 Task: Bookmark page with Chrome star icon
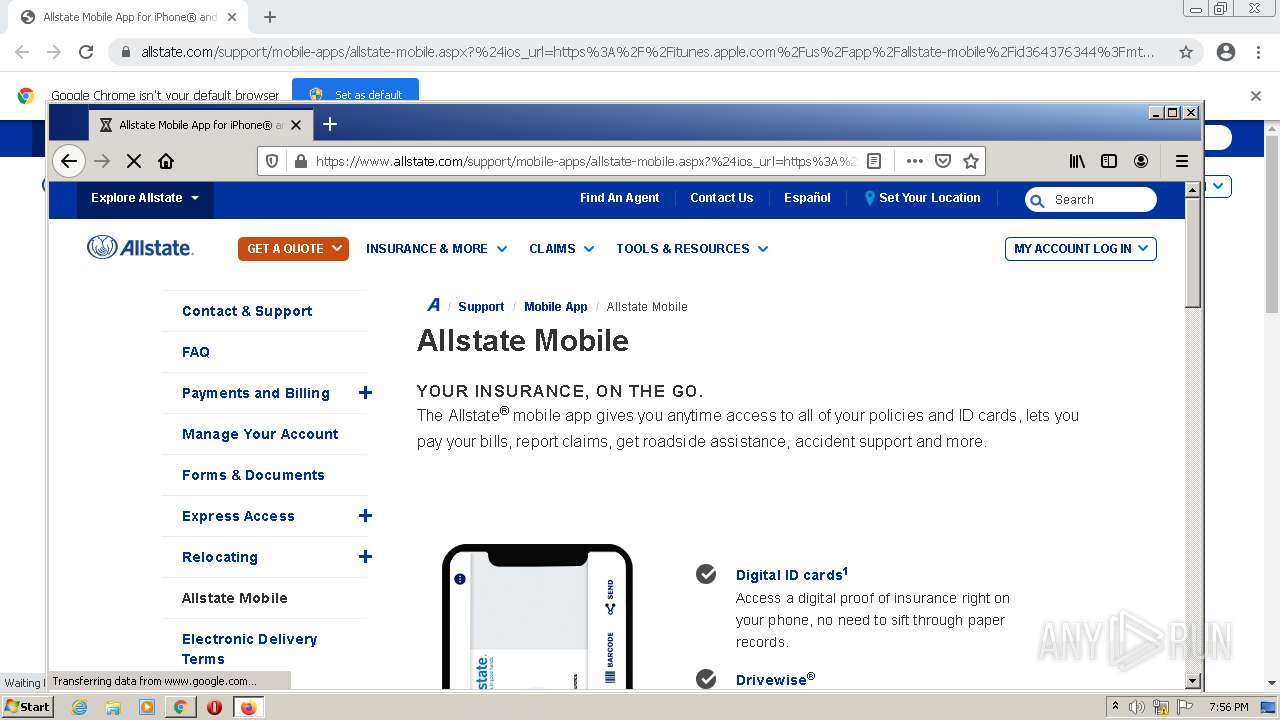click(1186, 52)
